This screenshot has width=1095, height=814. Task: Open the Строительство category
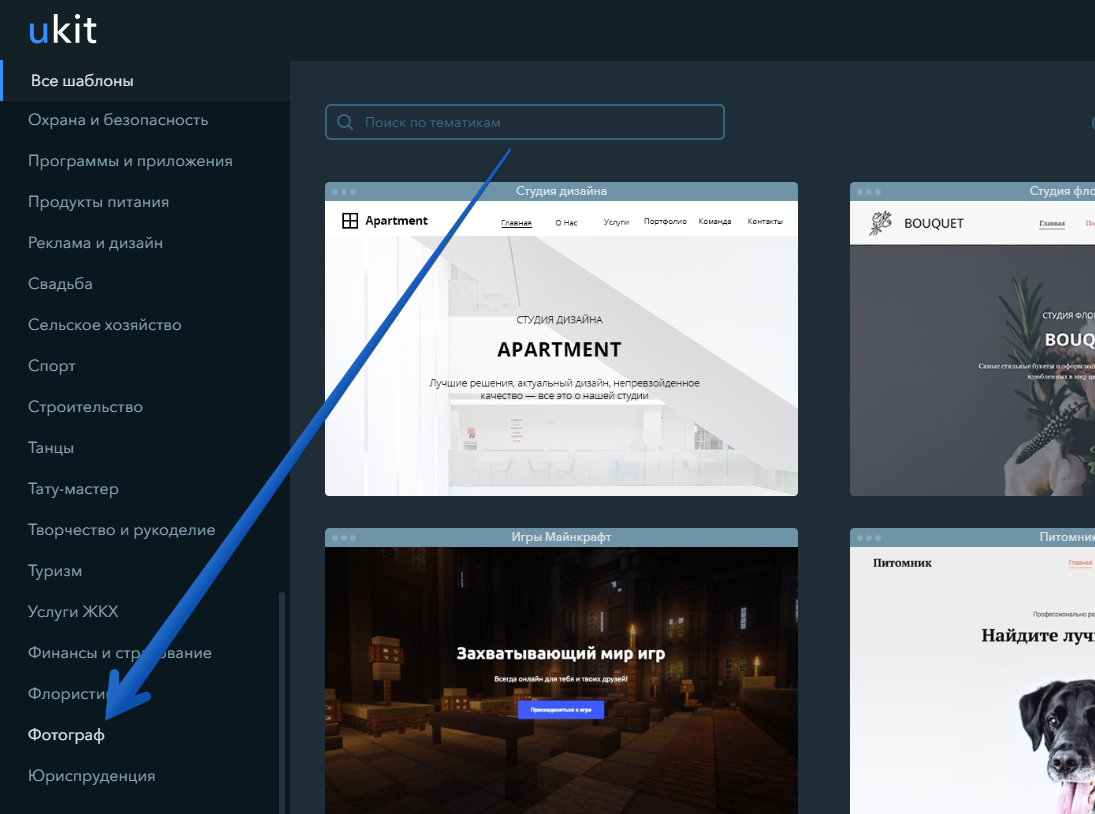85,407
